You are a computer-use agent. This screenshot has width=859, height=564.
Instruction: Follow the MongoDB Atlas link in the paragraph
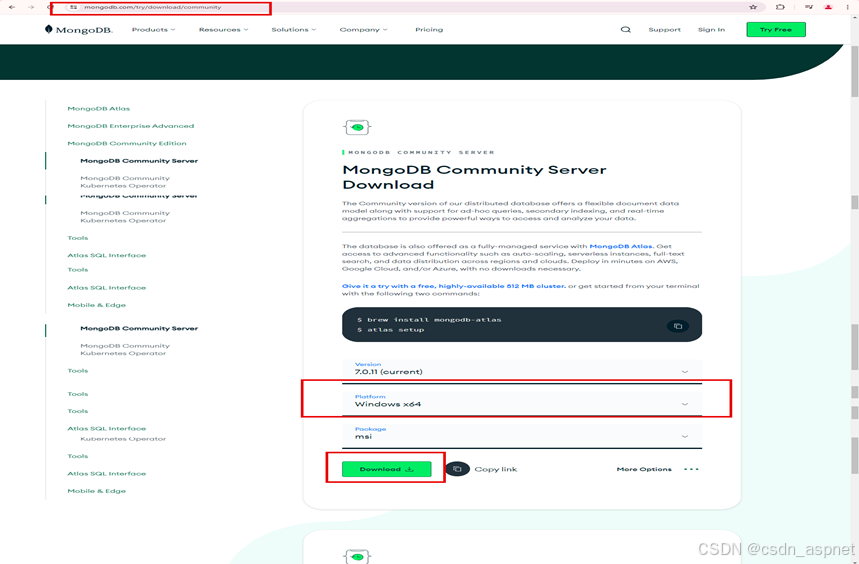point(621,246)
